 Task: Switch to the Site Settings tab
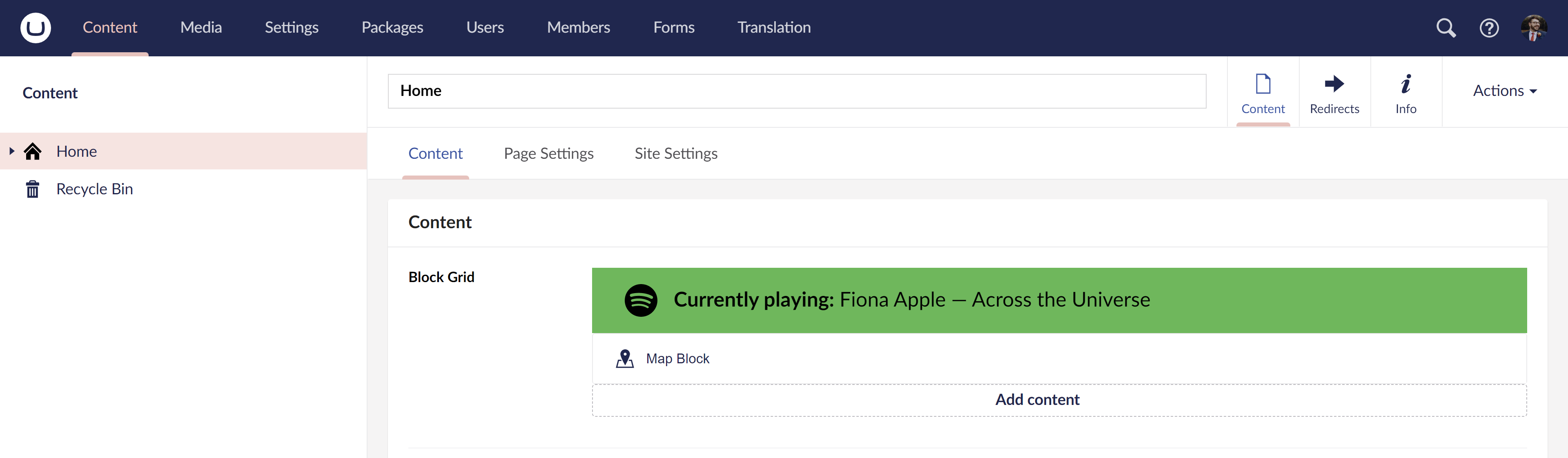[x=676, y=153]
